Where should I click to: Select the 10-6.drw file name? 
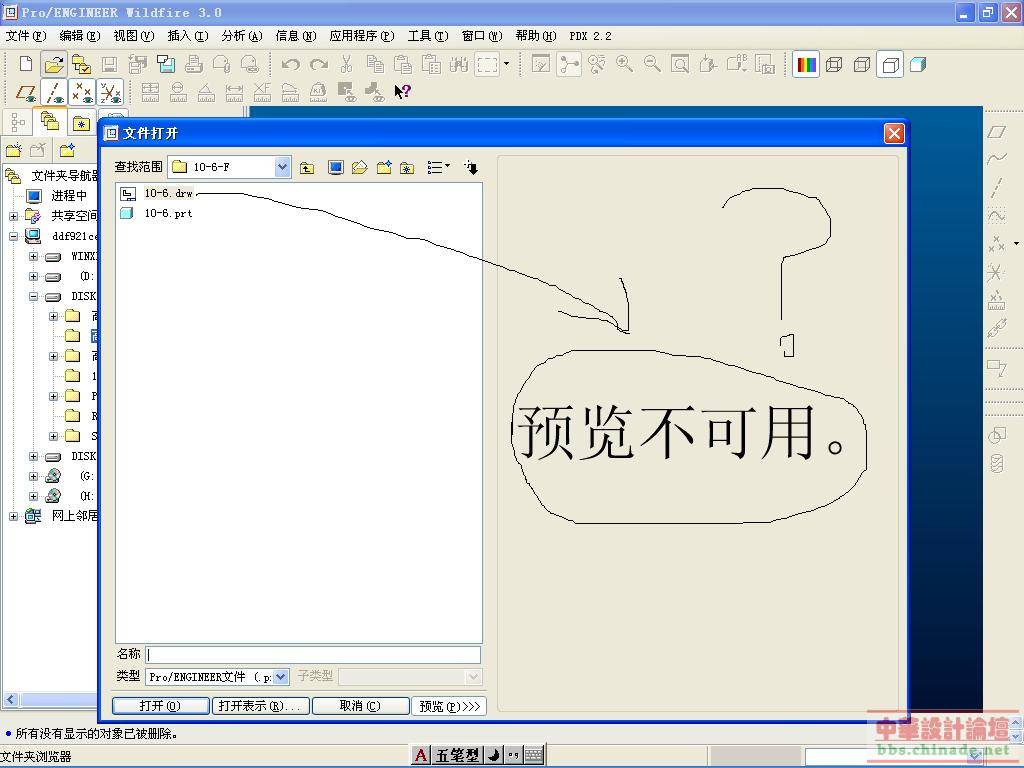point(168,193)
